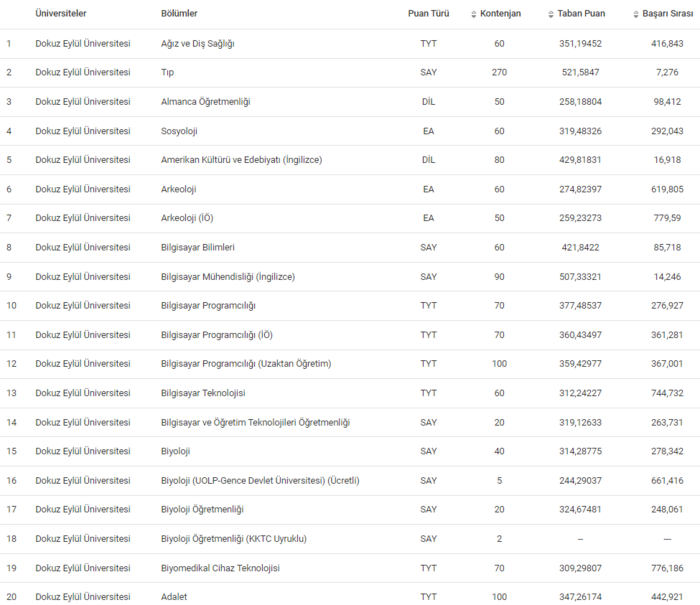Open Bilgisayar ve Öğretim Teknolojileri Öğretmenliği

pos(255,422)
